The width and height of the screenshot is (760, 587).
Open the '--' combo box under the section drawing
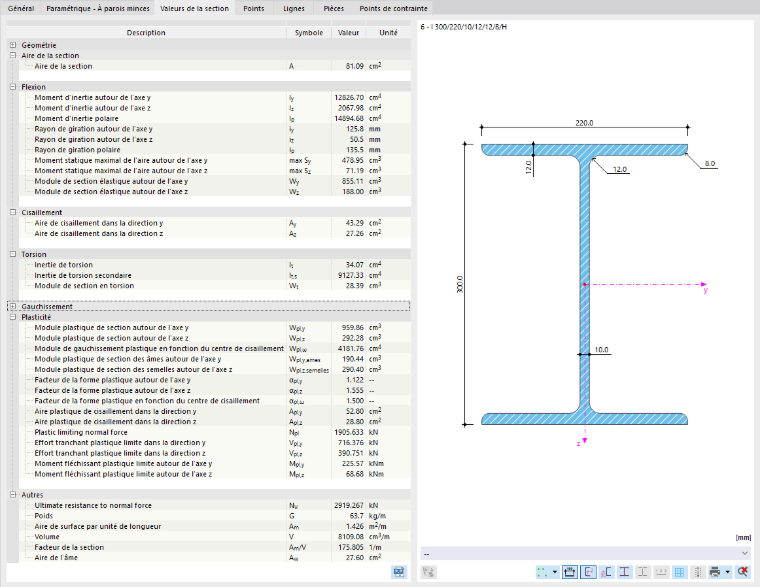coord(586,553)
